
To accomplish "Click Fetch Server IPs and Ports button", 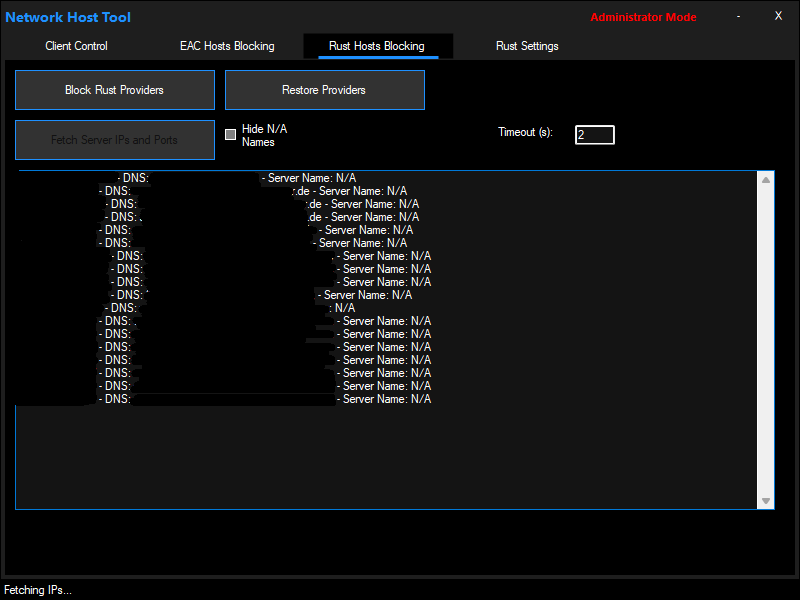I will (114, 140).
